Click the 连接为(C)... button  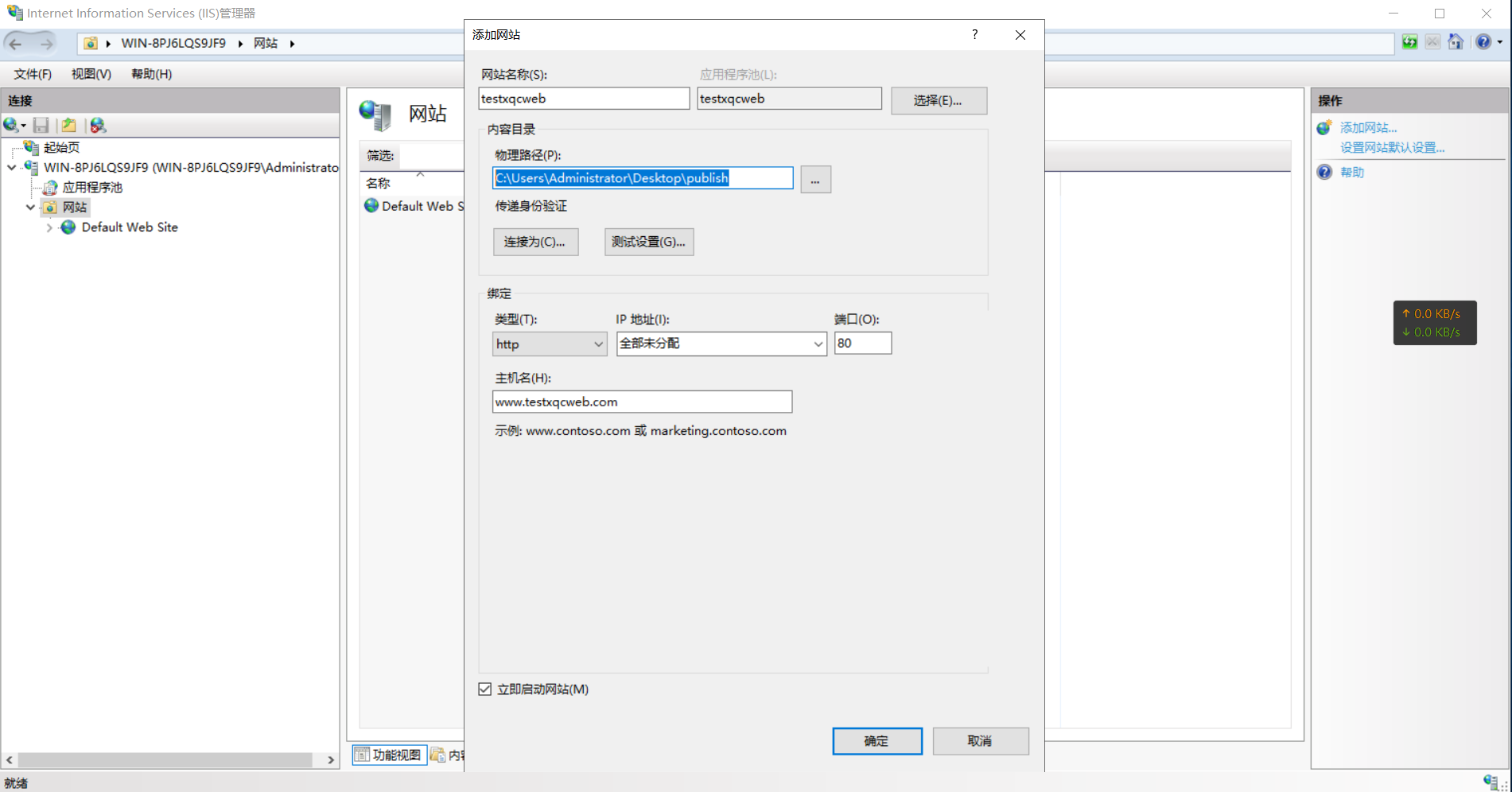[x=535, y=242]
